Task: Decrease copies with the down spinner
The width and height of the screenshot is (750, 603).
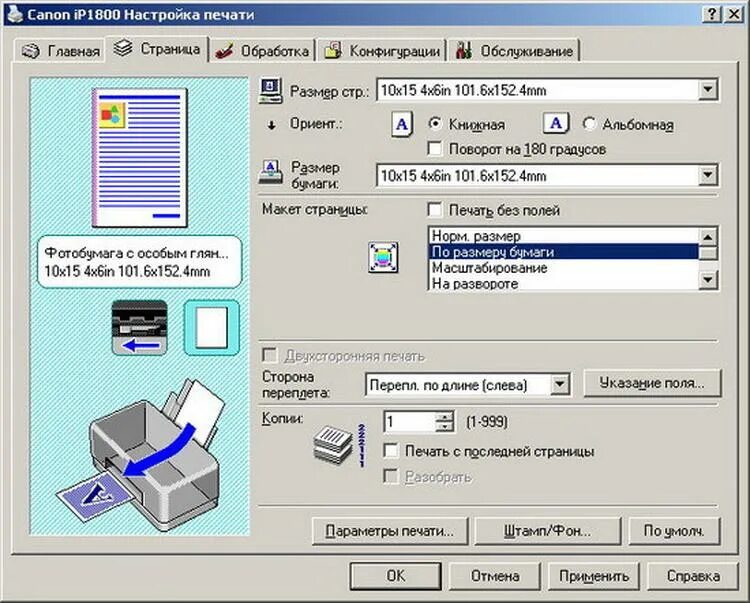Action: click(x=445, y=427)
